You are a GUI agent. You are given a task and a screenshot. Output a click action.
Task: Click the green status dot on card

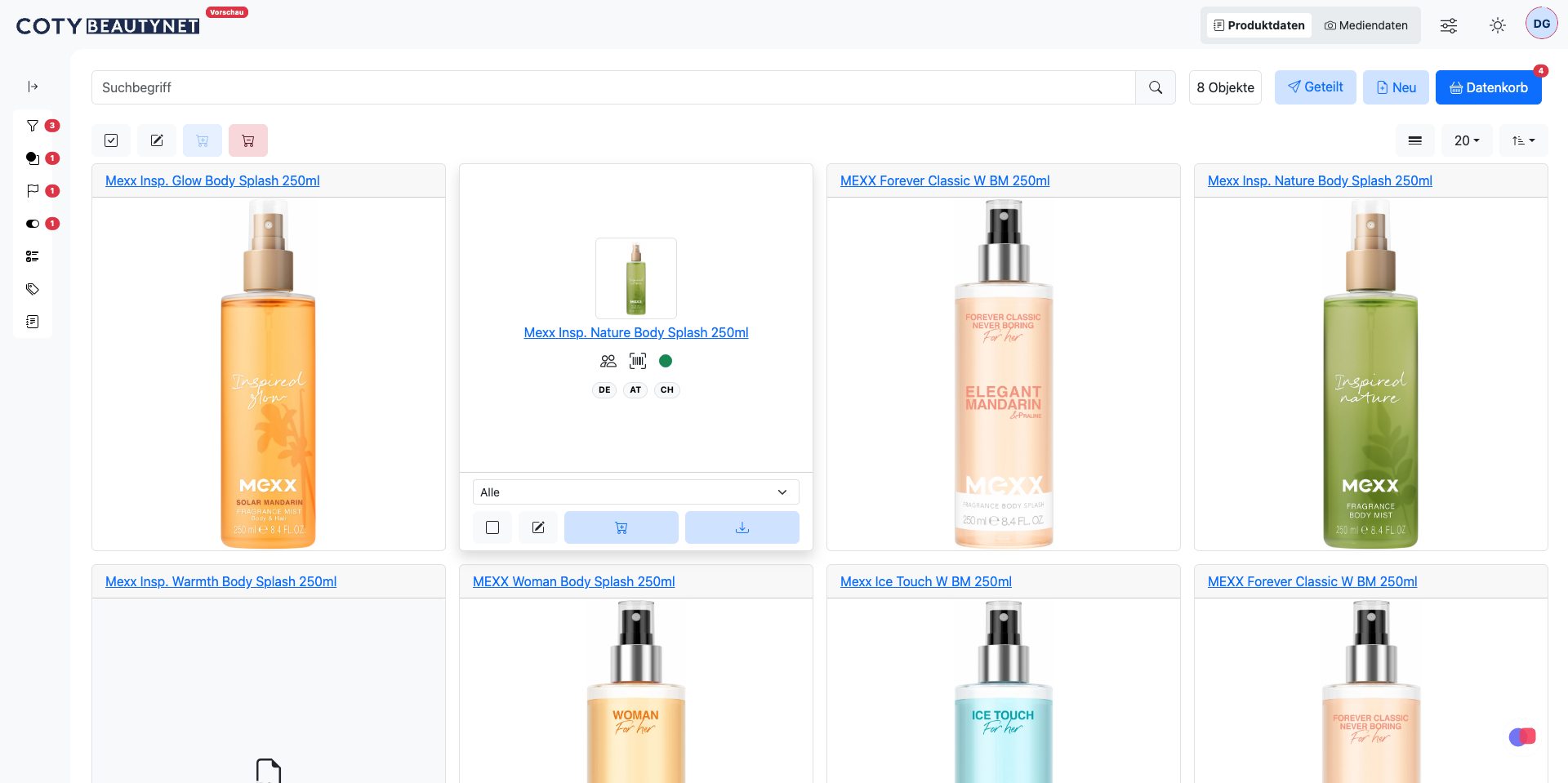tap(666, 361)
